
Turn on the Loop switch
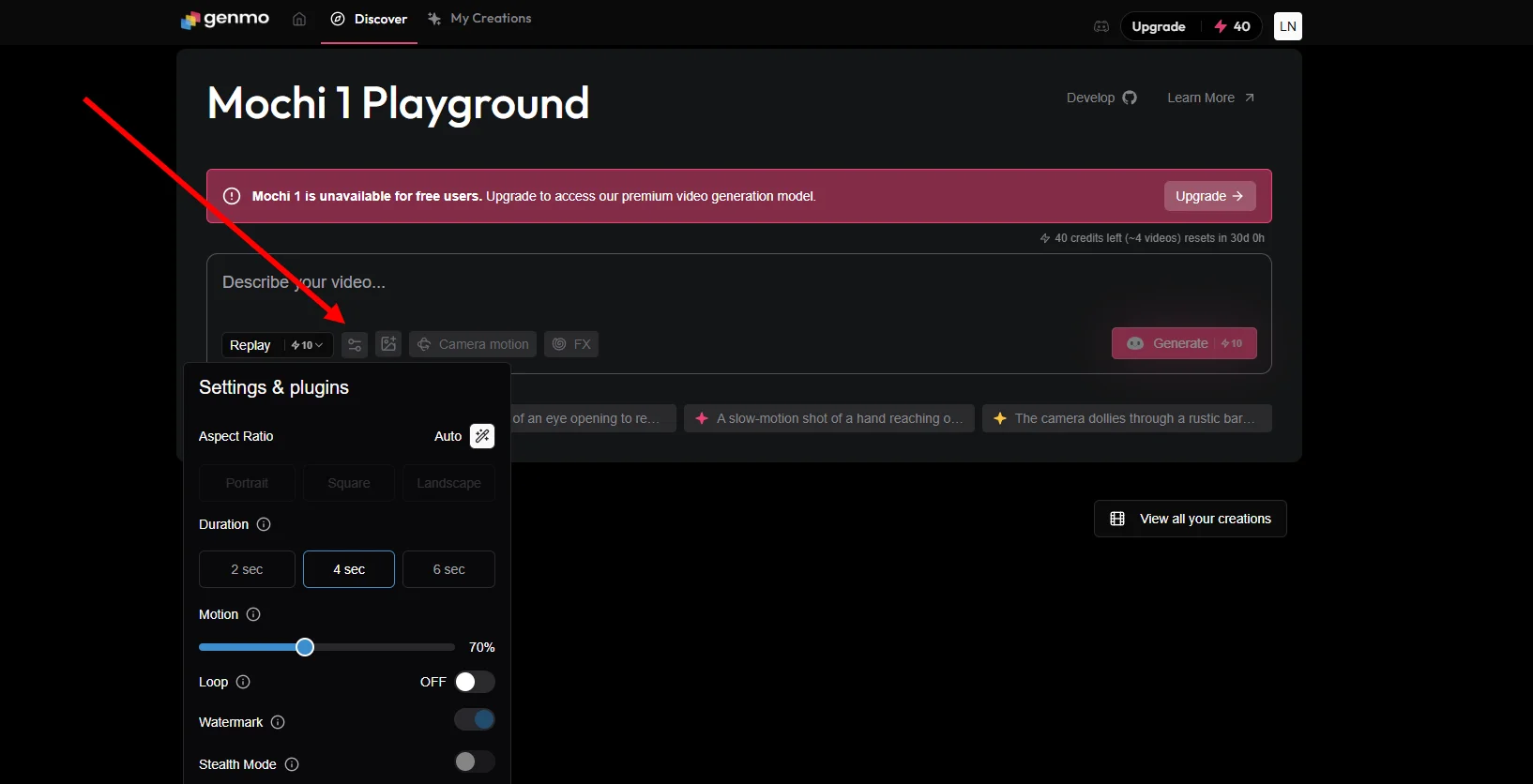tap(475, 682)
